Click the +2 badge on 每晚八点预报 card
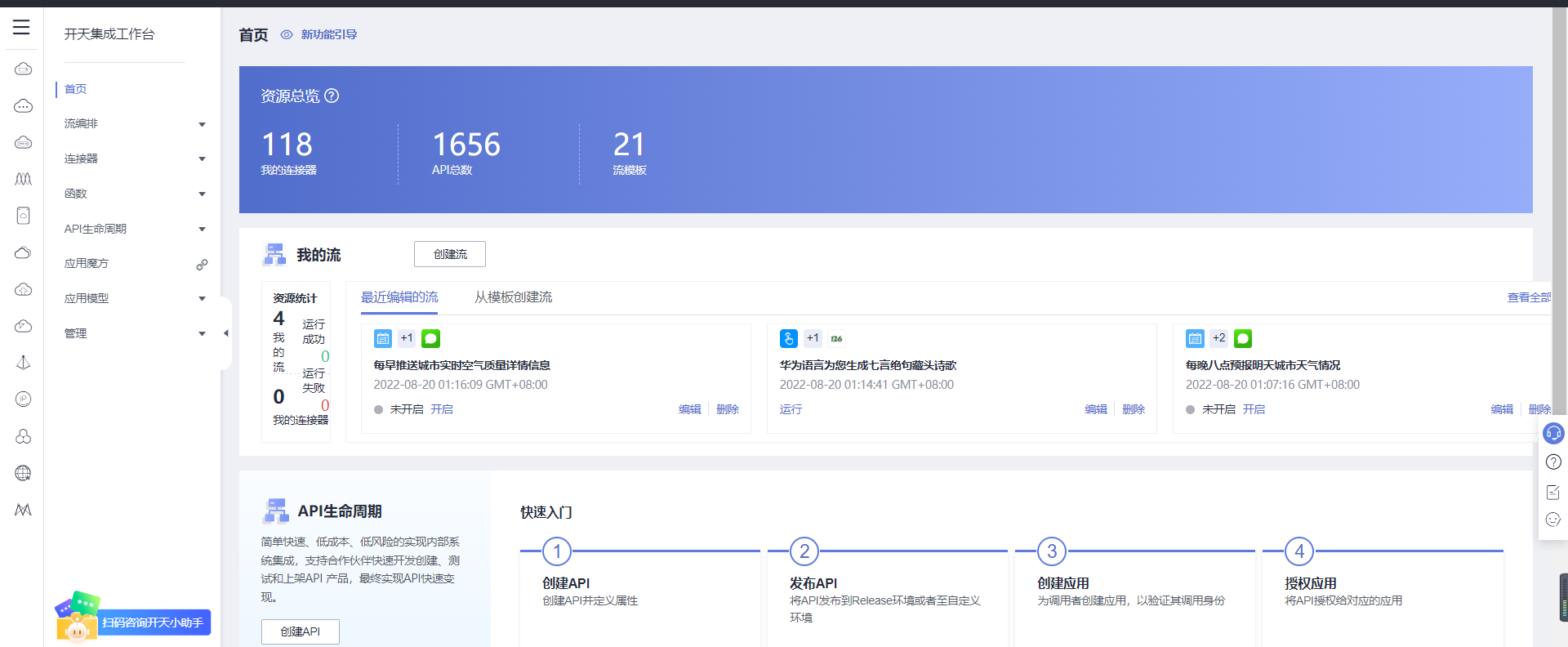 tap(1218, 338)
